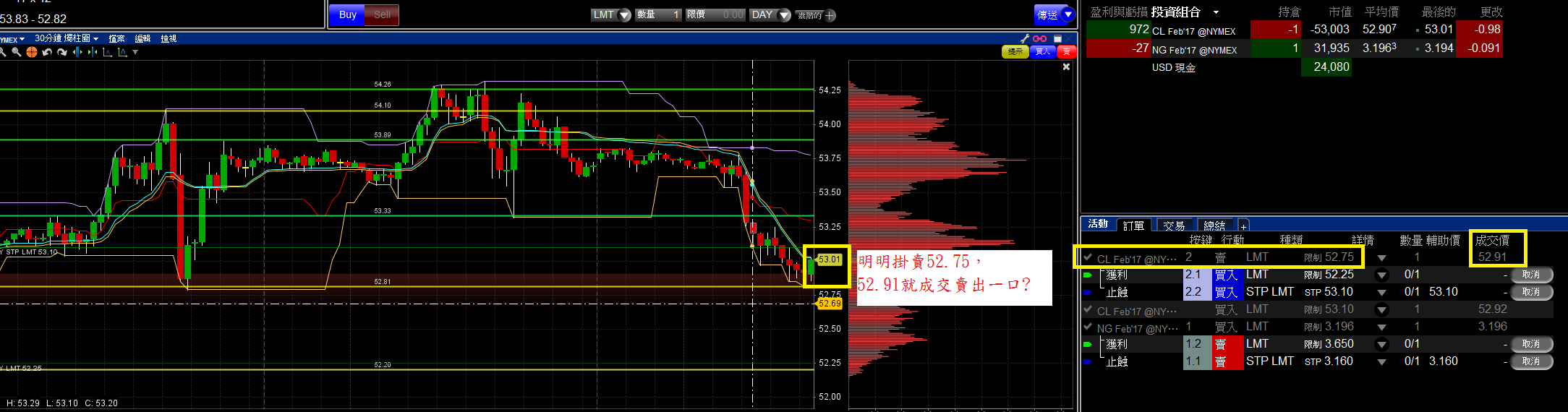
Task: Open chart configuration wrench icon
Action: tap(1025, 38)
